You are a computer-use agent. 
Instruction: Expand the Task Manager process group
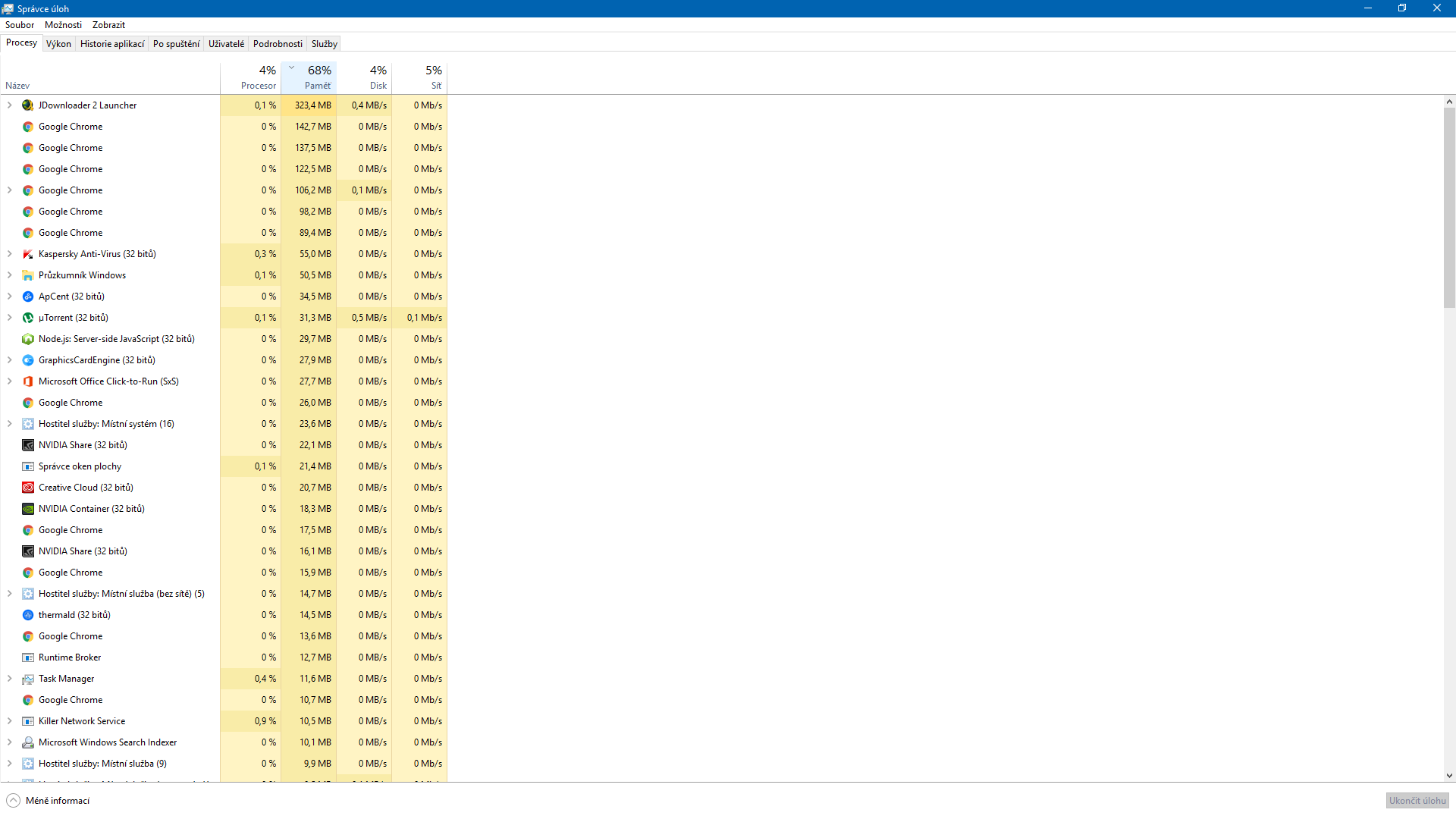coord(10,679)
